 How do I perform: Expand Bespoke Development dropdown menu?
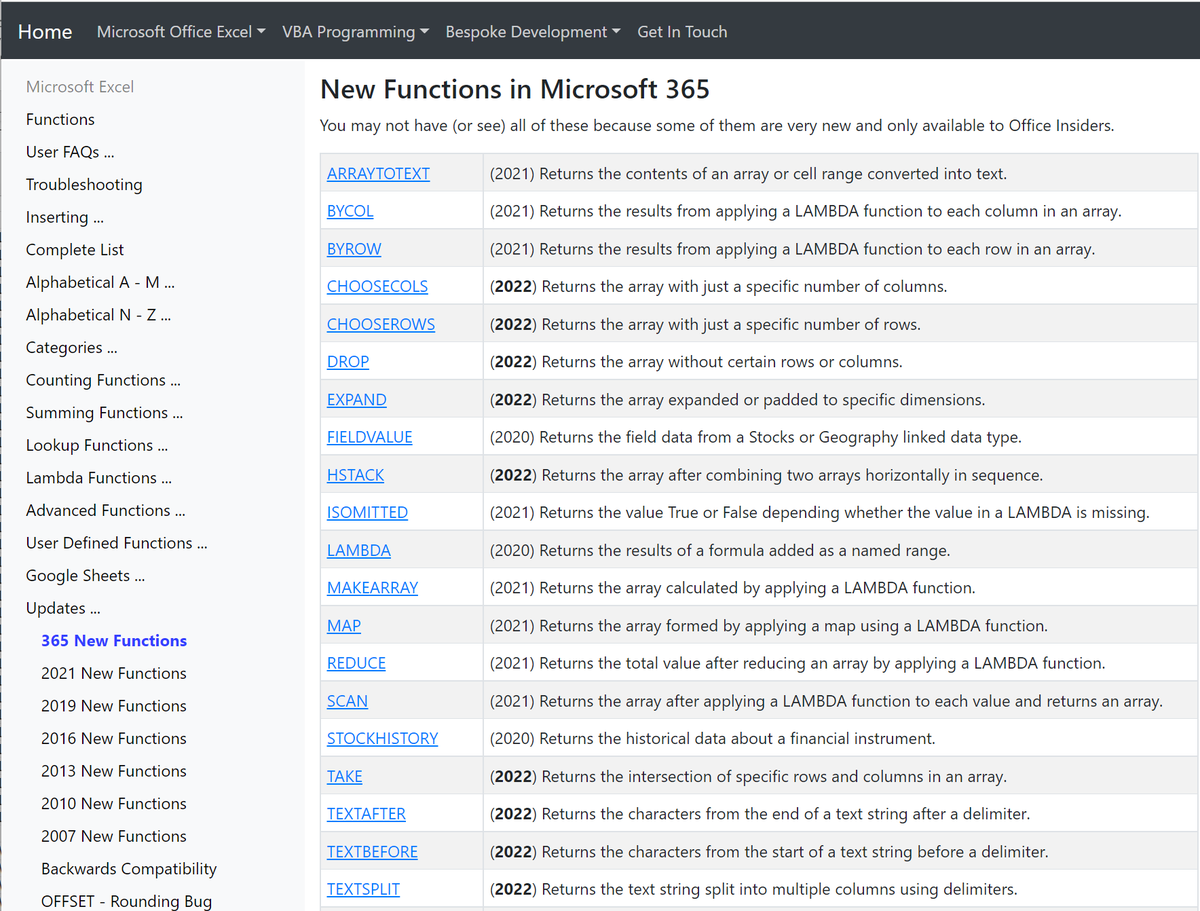click(x=532, y=32)
